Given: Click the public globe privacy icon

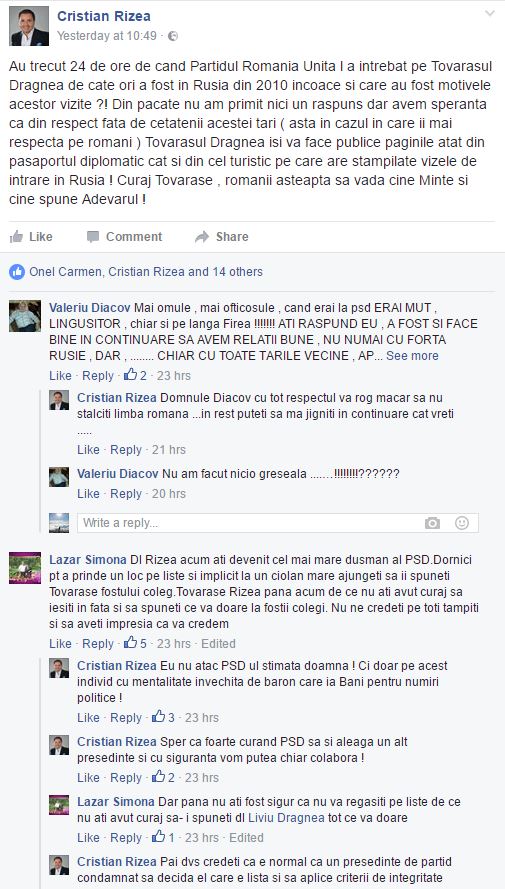Looking at the screenshot, I should [x=173, y=36].
